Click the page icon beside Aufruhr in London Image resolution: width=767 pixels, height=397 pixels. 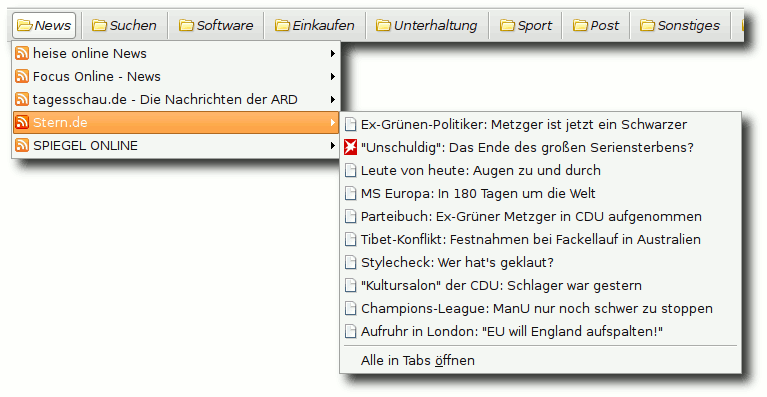[x=351, y=331]
